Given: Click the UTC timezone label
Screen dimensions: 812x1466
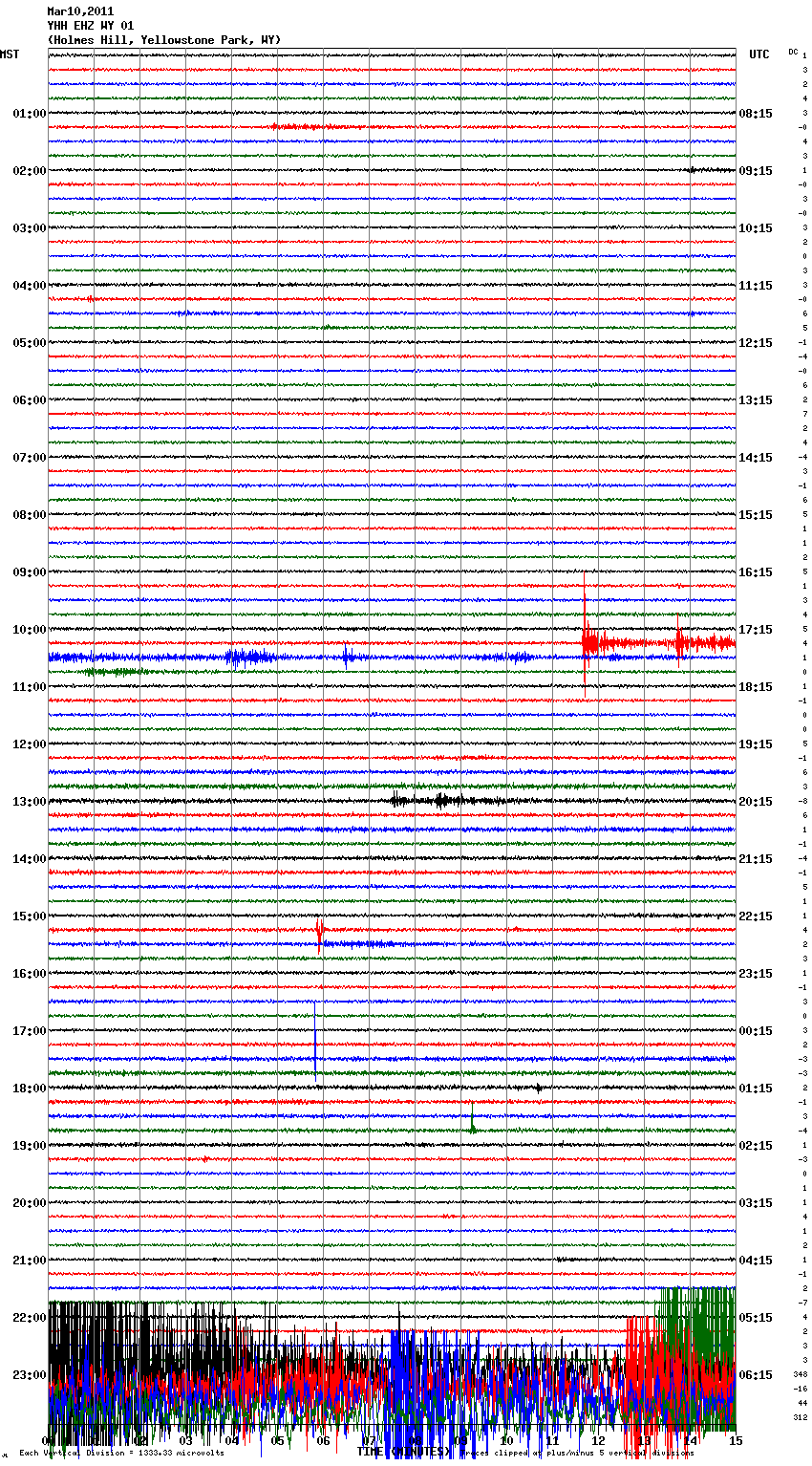Looking at the screenshot, I should [759, 54].
